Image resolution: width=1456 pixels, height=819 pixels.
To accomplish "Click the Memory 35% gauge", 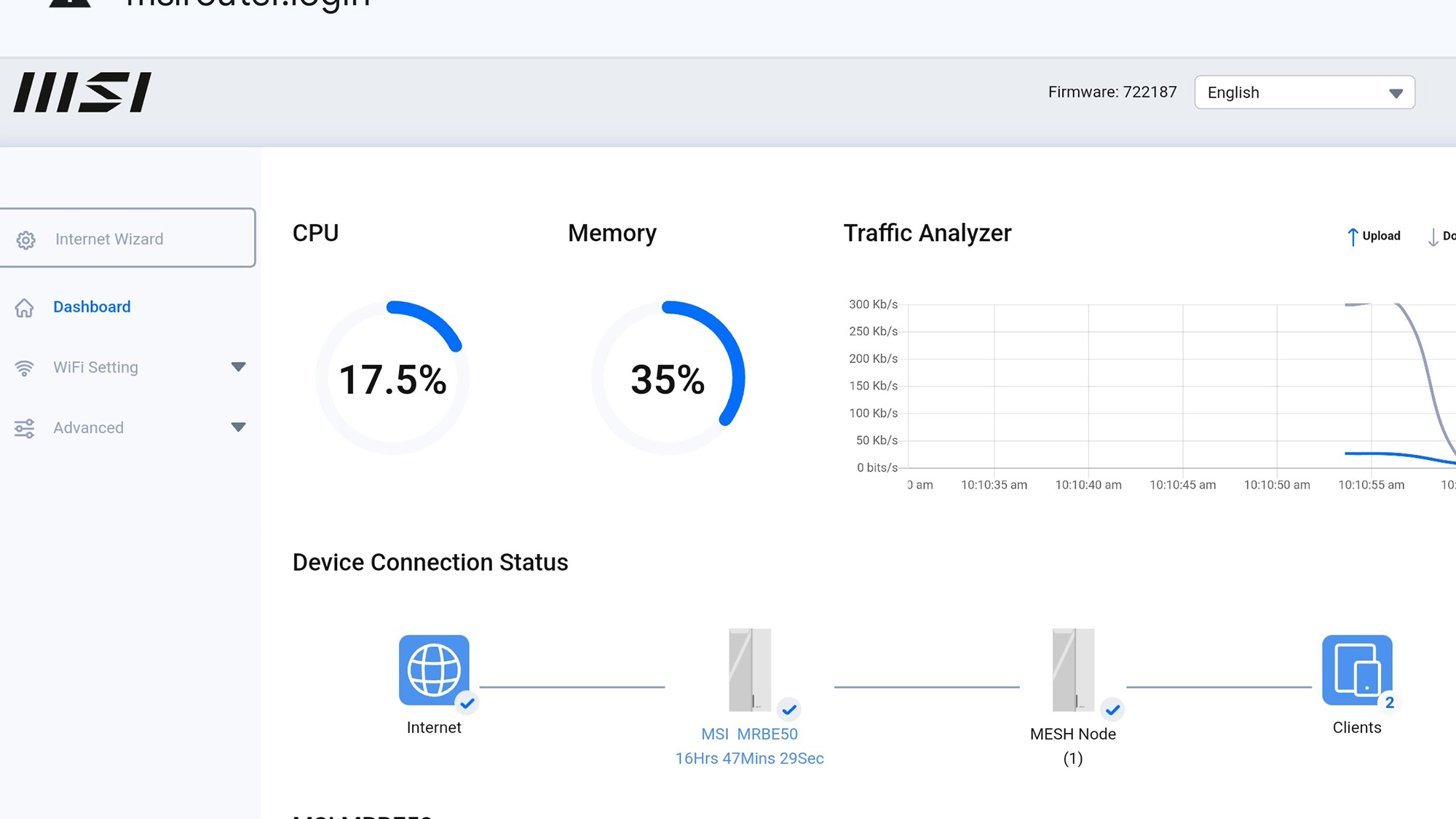I will point(668,378).
